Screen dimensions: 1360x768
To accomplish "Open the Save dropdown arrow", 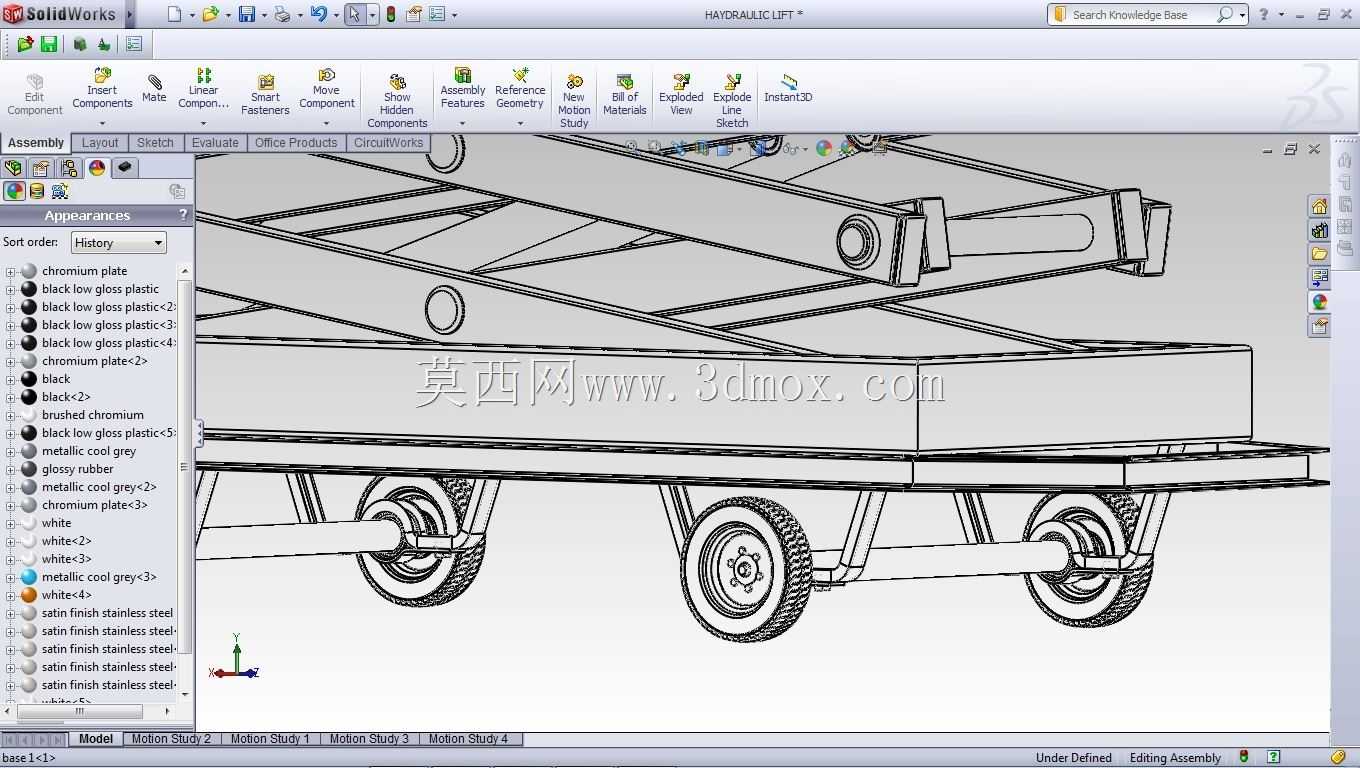I will [x=264, y=15].
